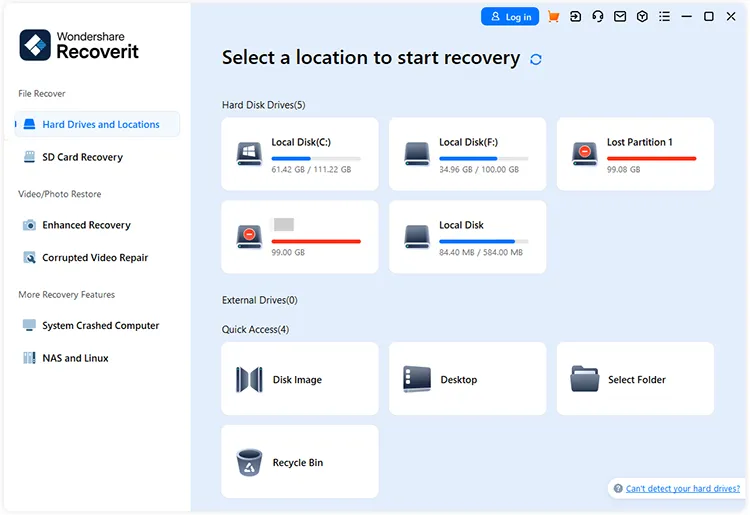Image resolution: width=750 pixels, height=515 pixels.
Task: Choose Disk Image quick access
Action: point(300,379)
